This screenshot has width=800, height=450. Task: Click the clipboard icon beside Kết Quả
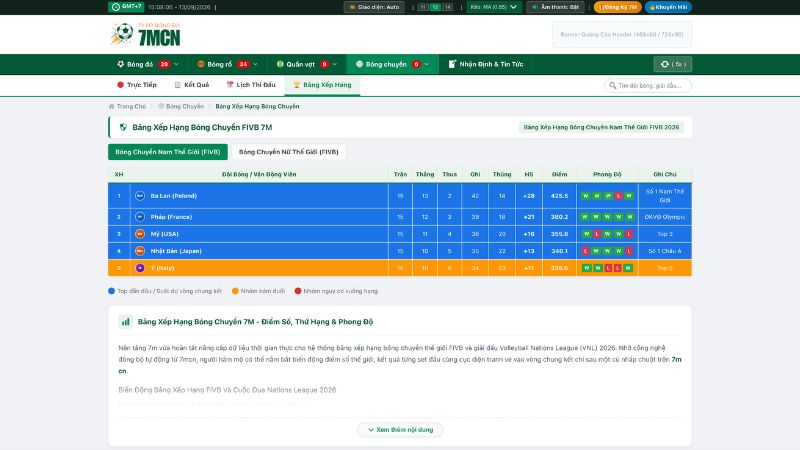click(x=178, y=85)
